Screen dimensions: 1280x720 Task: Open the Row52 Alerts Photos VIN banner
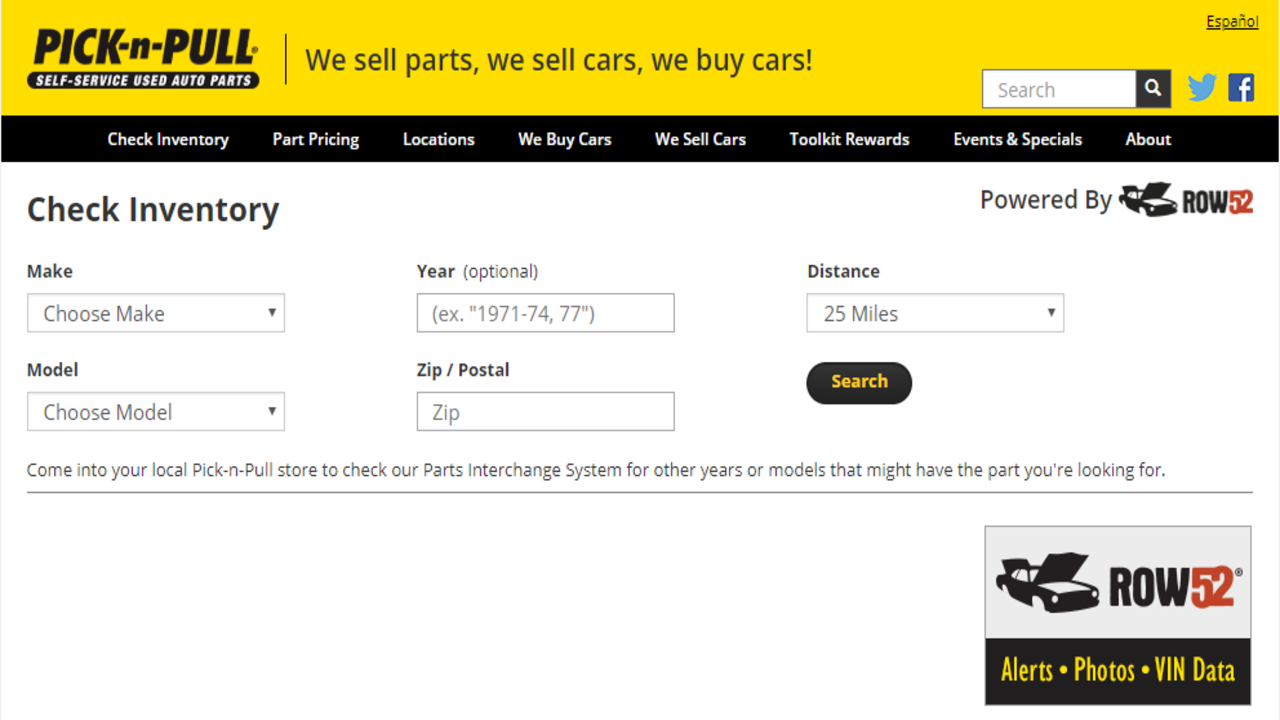1117,615
